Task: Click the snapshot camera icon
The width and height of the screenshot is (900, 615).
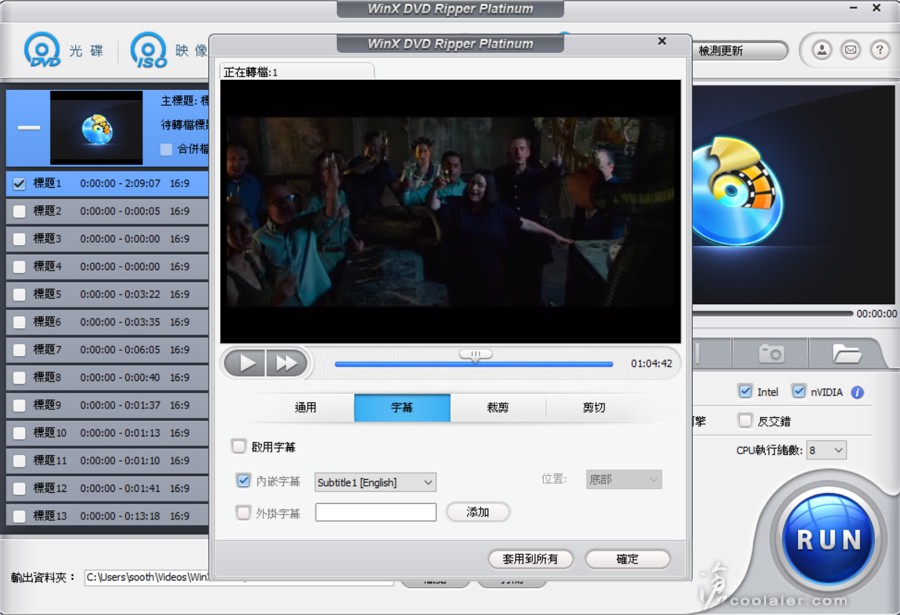Action: [x=771, y=353]
